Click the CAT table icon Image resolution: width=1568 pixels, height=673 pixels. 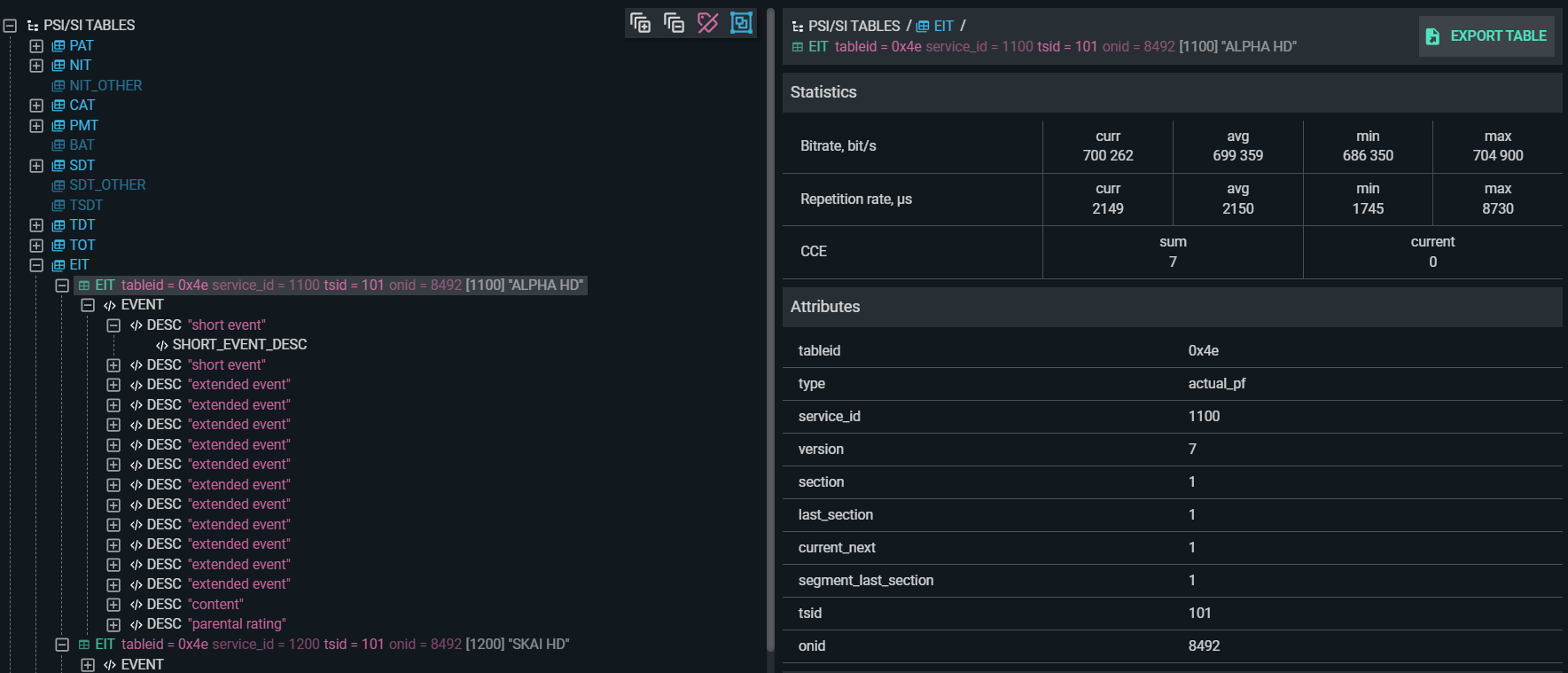coord(59,106)
